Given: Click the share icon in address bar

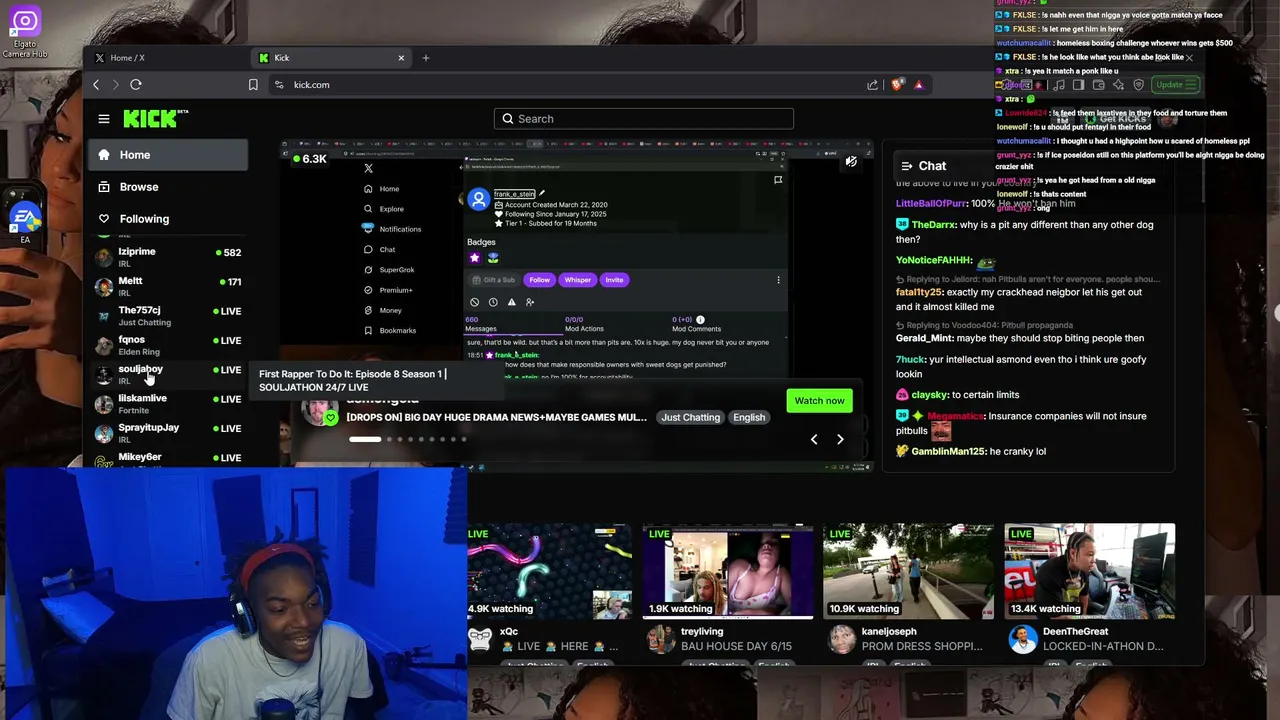Looking at the screenshot, I should tap(873, 85).
